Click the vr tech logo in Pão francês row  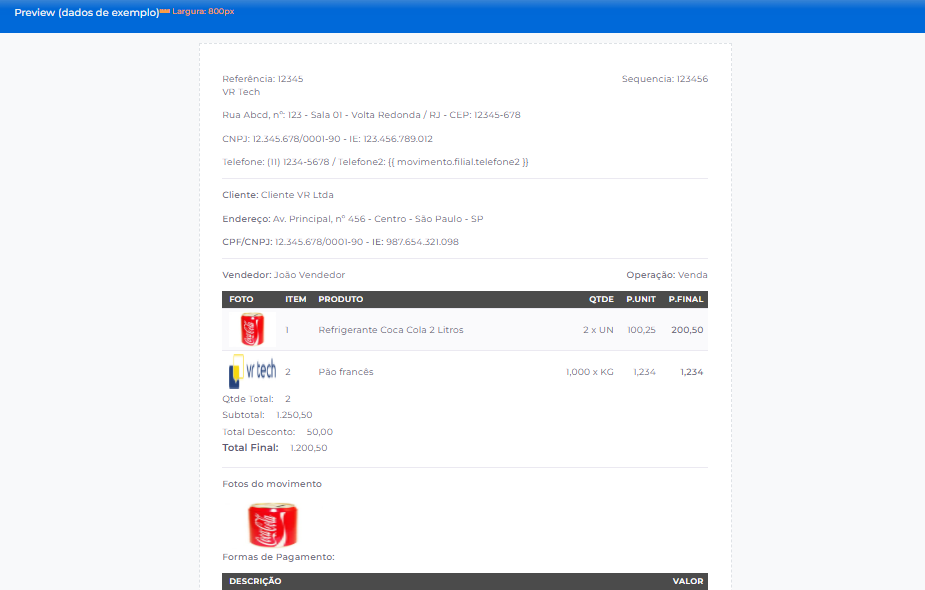point(252,371)
